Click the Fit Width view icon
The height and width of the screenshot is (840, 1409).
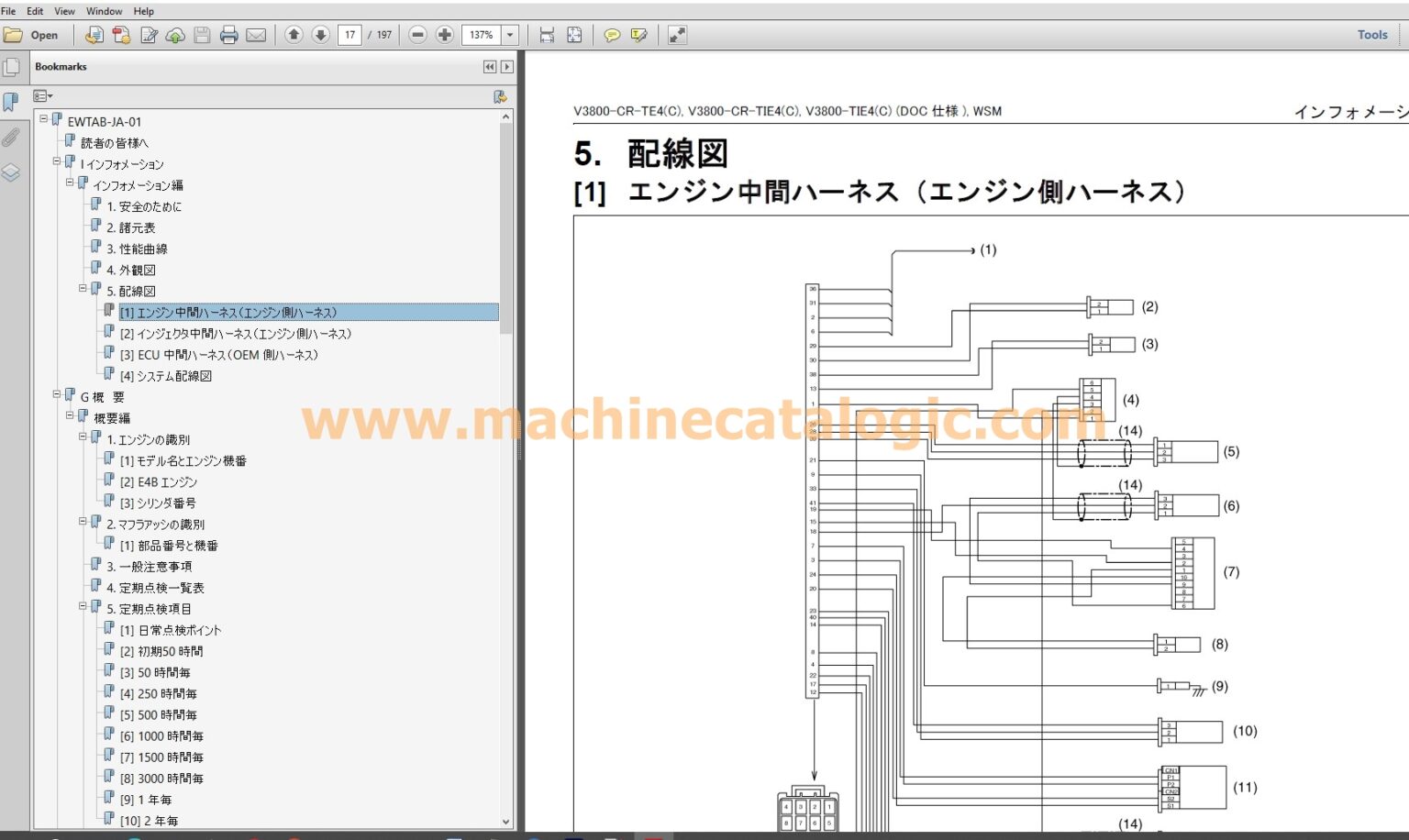[x=548, y=35]
